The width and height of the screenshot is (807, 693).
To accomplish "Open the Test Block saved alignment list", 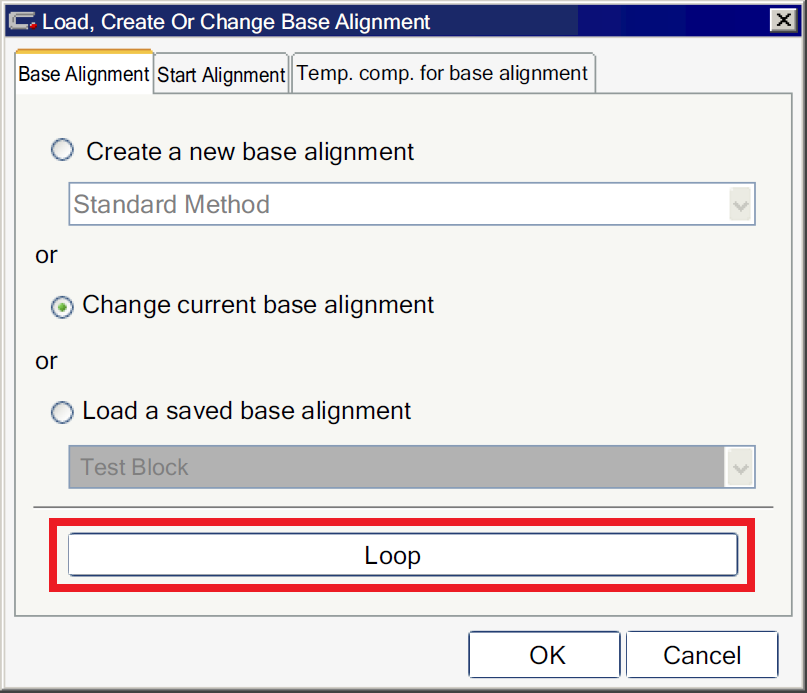I will coord(400,467).
